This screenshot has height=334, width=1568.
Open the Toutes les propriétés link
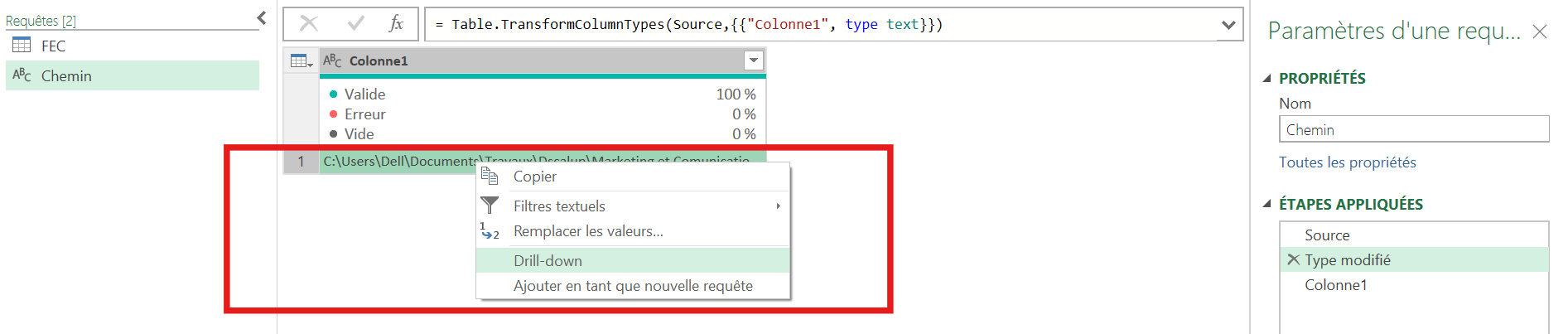[x=1348, y=162]
